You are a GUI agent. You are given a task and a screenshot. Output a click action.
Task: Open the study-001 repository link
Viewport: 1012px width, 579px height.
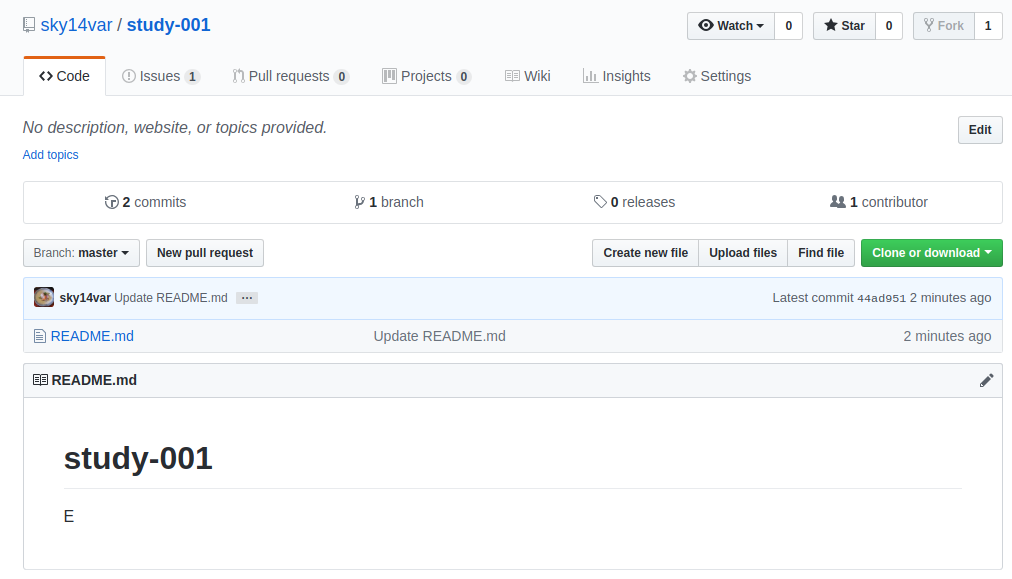click(168, 25)
